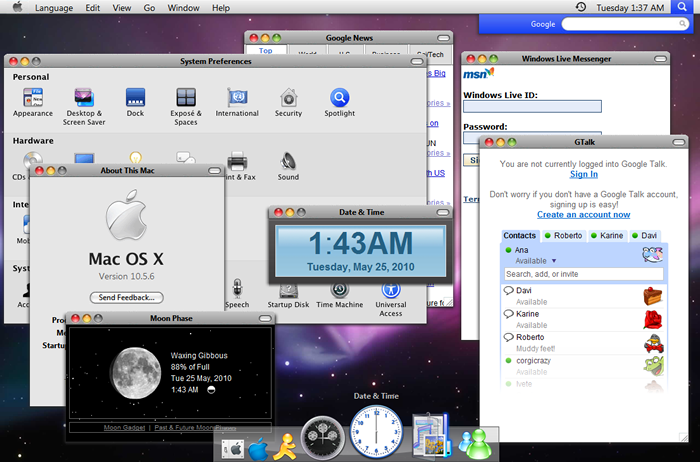700x462 pixels.
Task: Click the Time Machine icon in menu bar
Action: 581,7
